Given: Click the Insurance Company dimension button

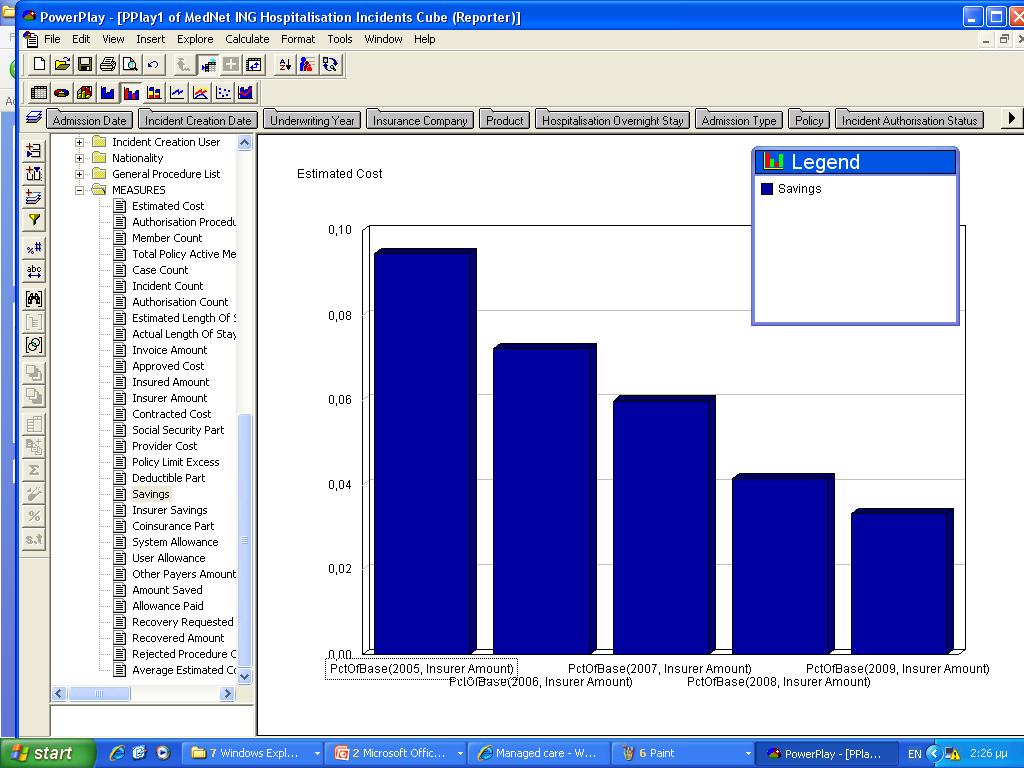Looking at the screenshot, I should pyautogui.click(x=420, y=120).
